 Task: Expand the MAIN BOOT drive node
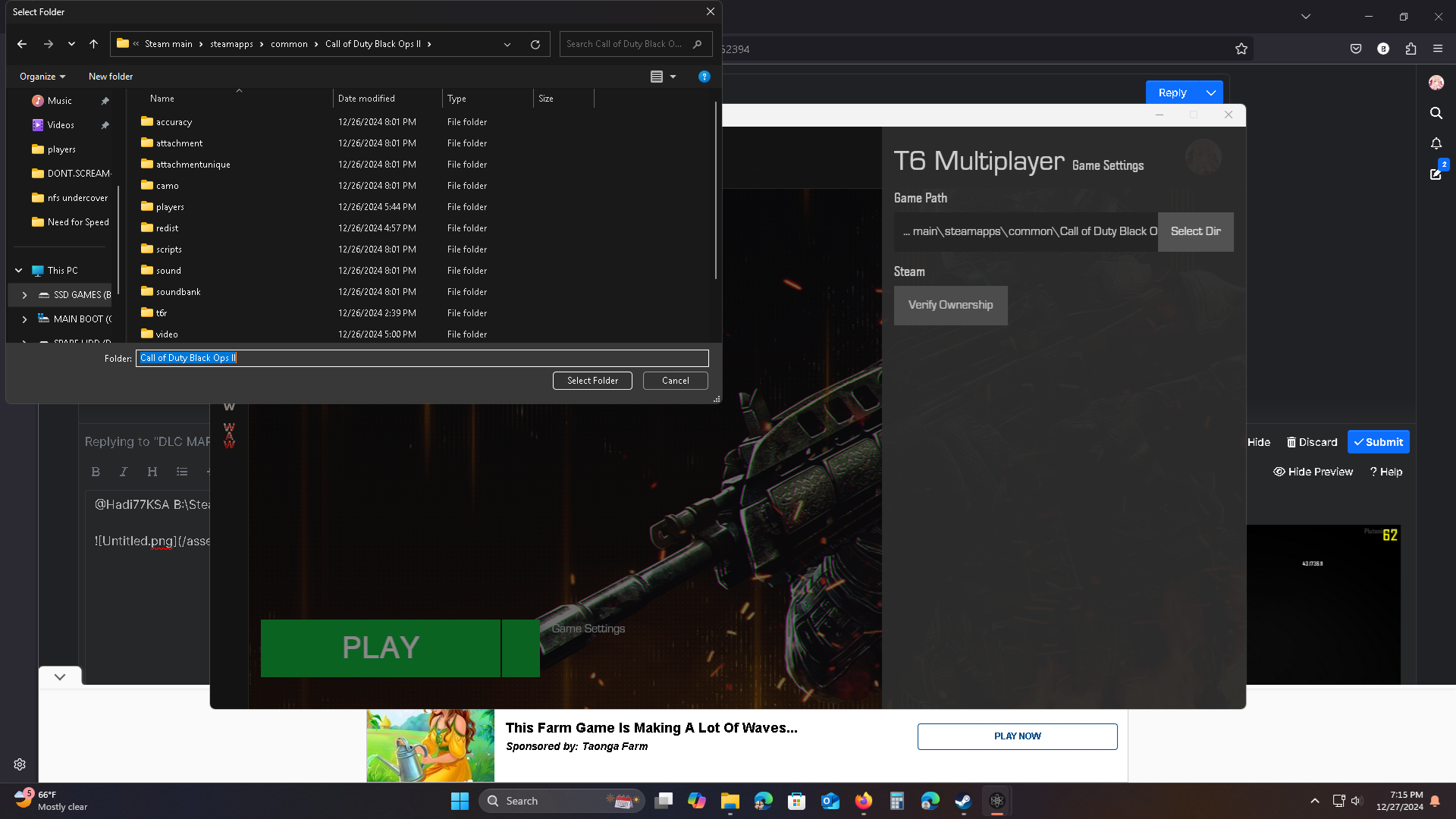click(24, 319)
